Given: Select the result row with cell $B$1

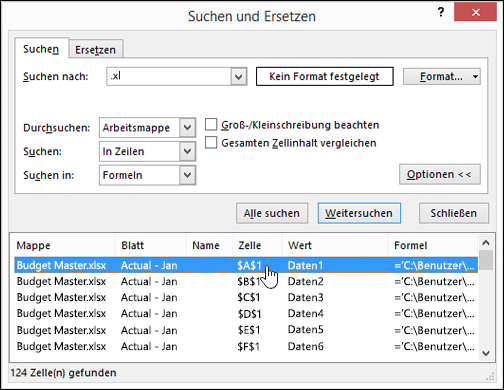Looking at the screenshot, I should [246, 282].
